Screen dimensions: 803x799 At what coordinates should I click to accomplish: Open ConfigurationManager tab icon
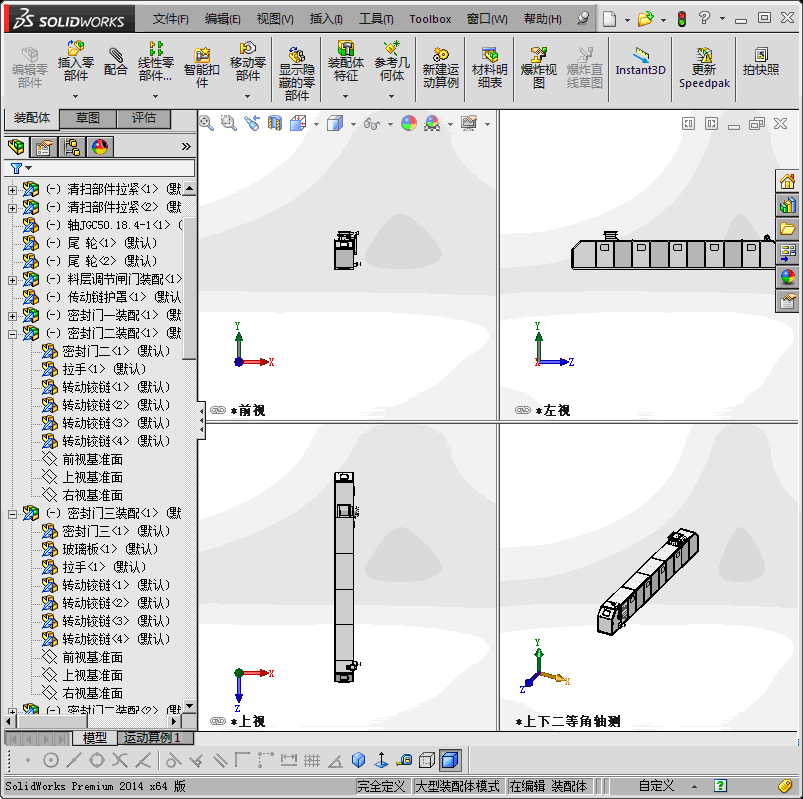pos(72,148)
